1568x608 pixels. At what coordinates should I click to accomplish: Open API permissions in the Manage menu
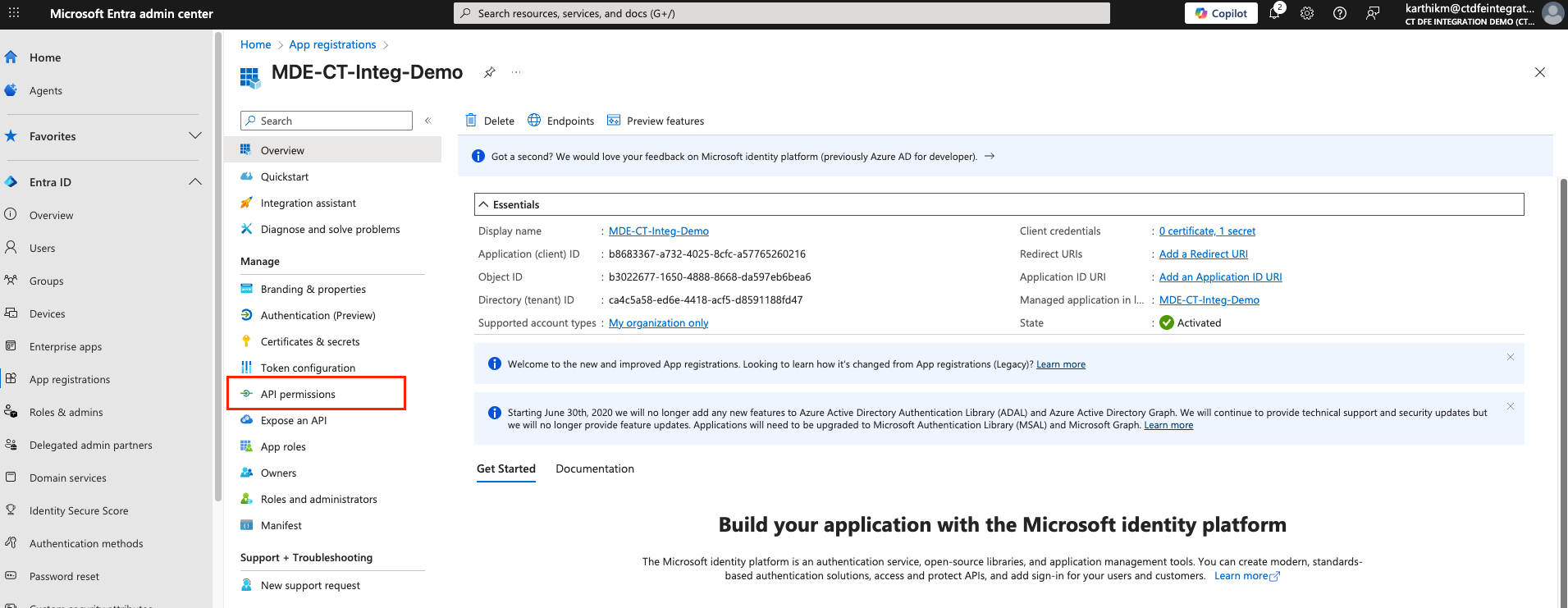pyautogui.click(x=298, y=394)
